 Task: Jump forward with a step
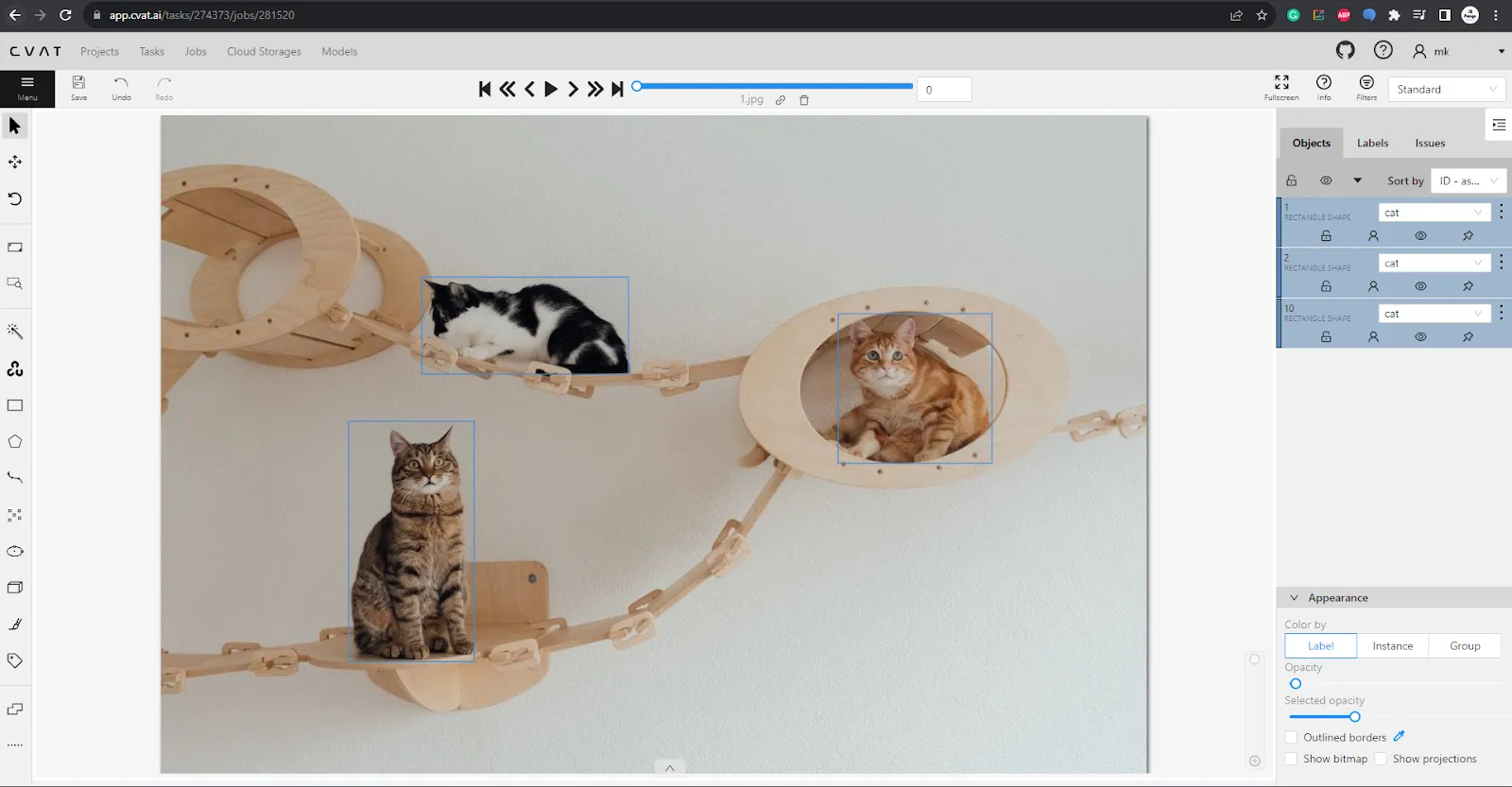[x=594, y=89]
